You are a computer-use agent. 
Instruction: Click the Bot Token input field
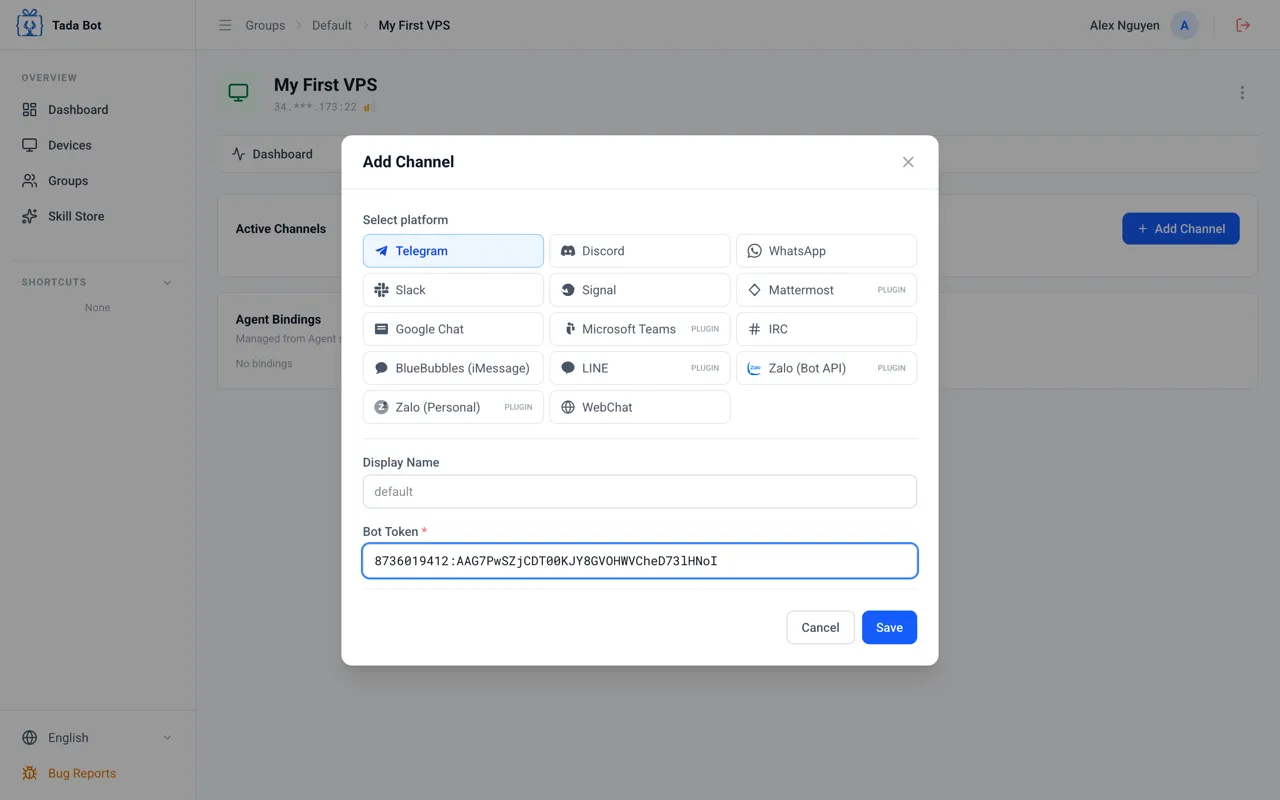pyautogui.click(x=640, y=561)
